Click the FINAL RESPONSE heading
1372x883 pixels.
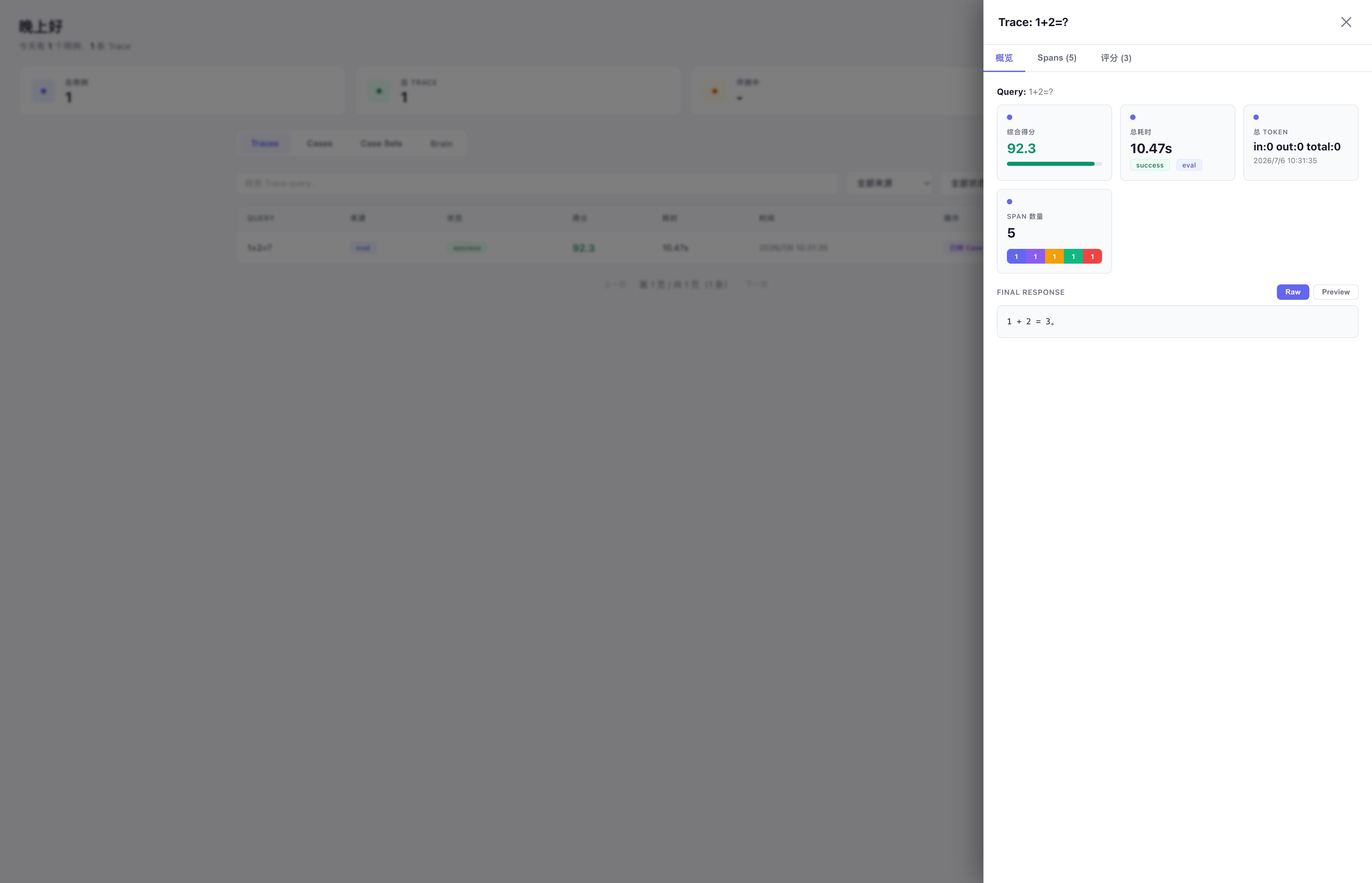(x=1030, y=292)
